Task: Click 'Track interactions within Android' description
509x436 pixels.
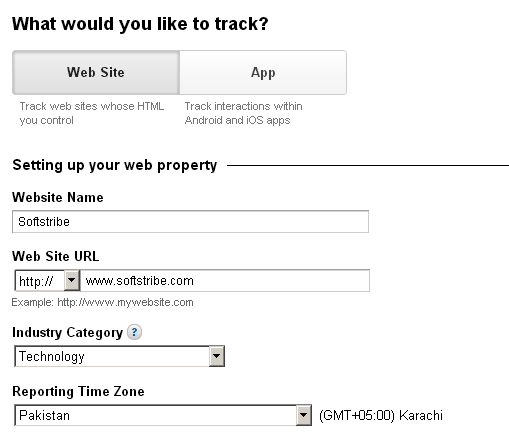Action: [244, 113]
